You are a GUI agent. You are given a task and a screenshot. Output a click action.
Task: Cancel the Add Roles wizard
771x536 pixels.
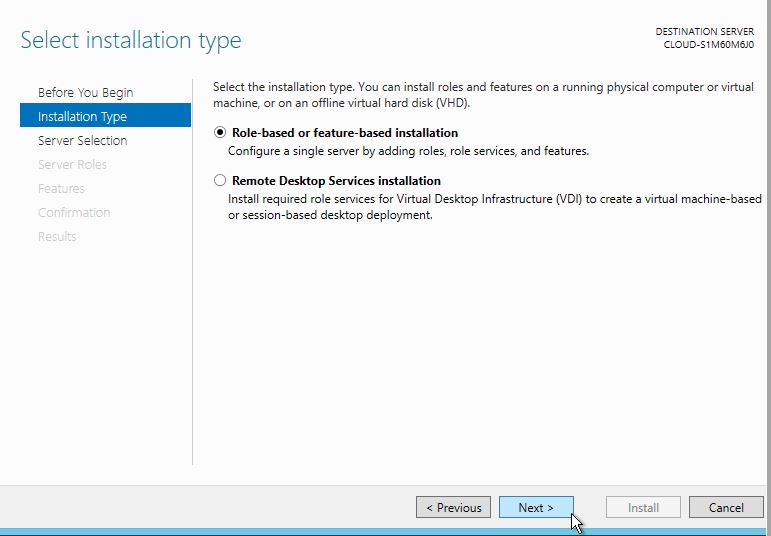[x=726, y=507]
